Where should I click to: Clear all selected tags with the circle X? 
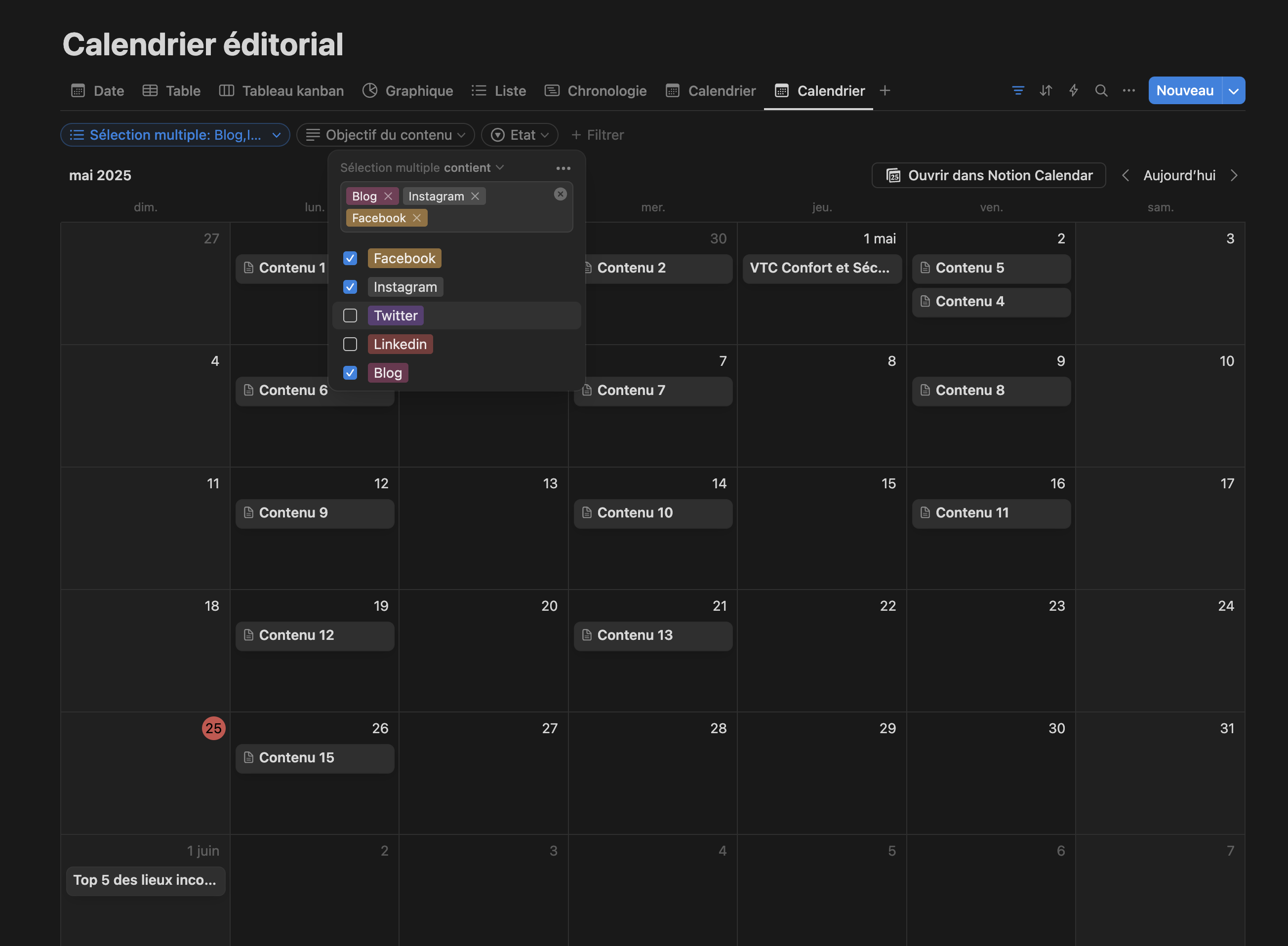pyautogui.click(x=560, y=194)
